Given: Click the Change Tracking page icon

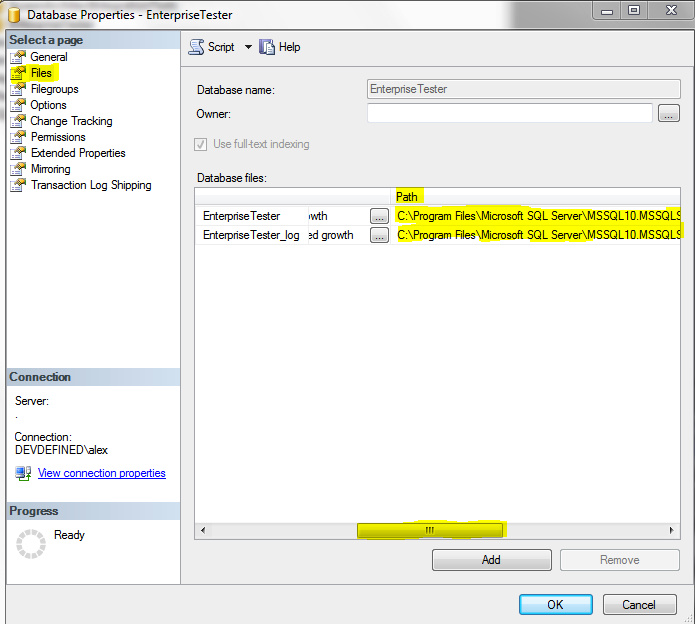Looking at the screenshot, I should [x=18, y=121].
